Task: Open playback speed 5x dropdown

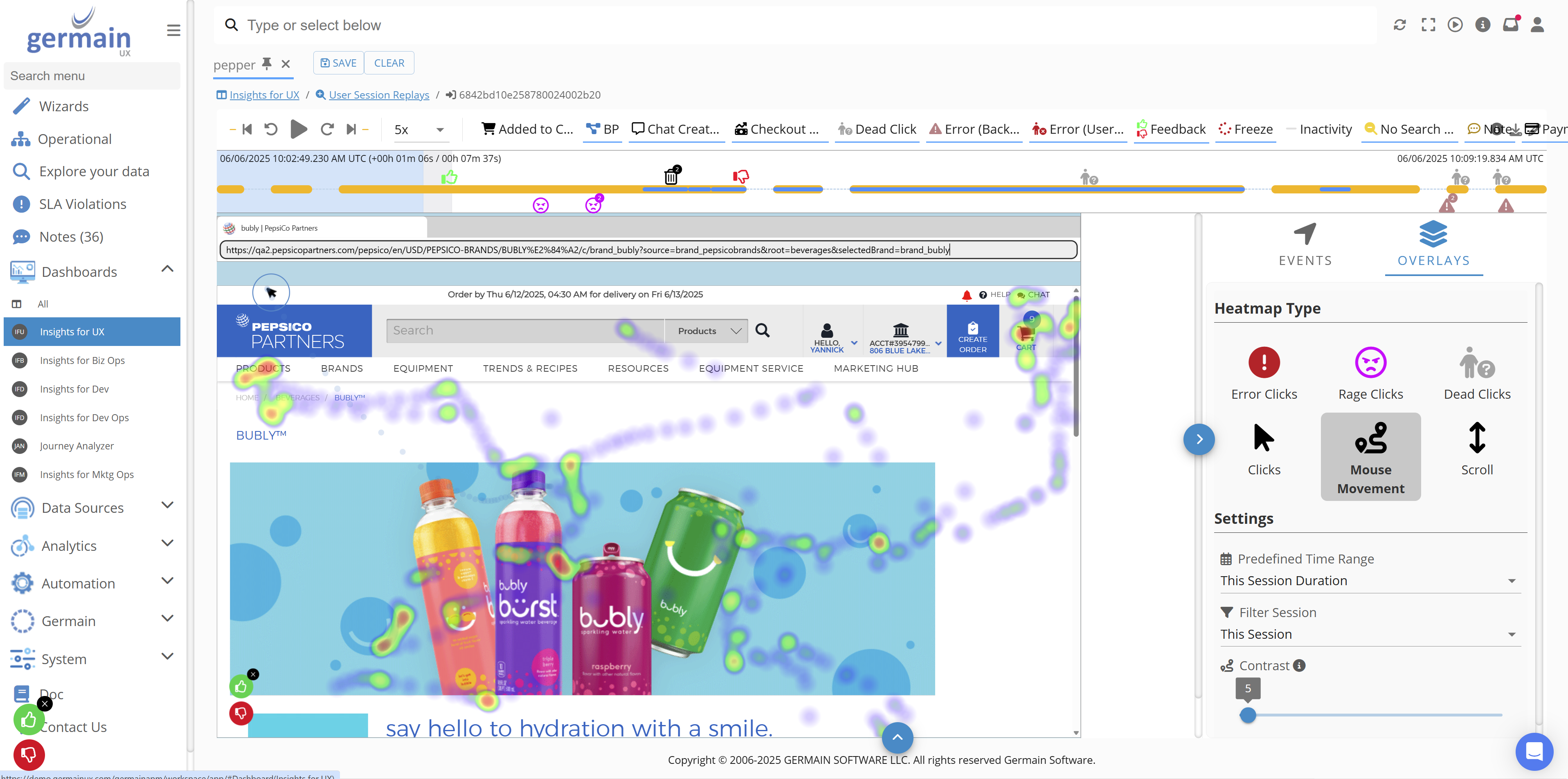Action: pyautogui.click(x=419, y=130)
